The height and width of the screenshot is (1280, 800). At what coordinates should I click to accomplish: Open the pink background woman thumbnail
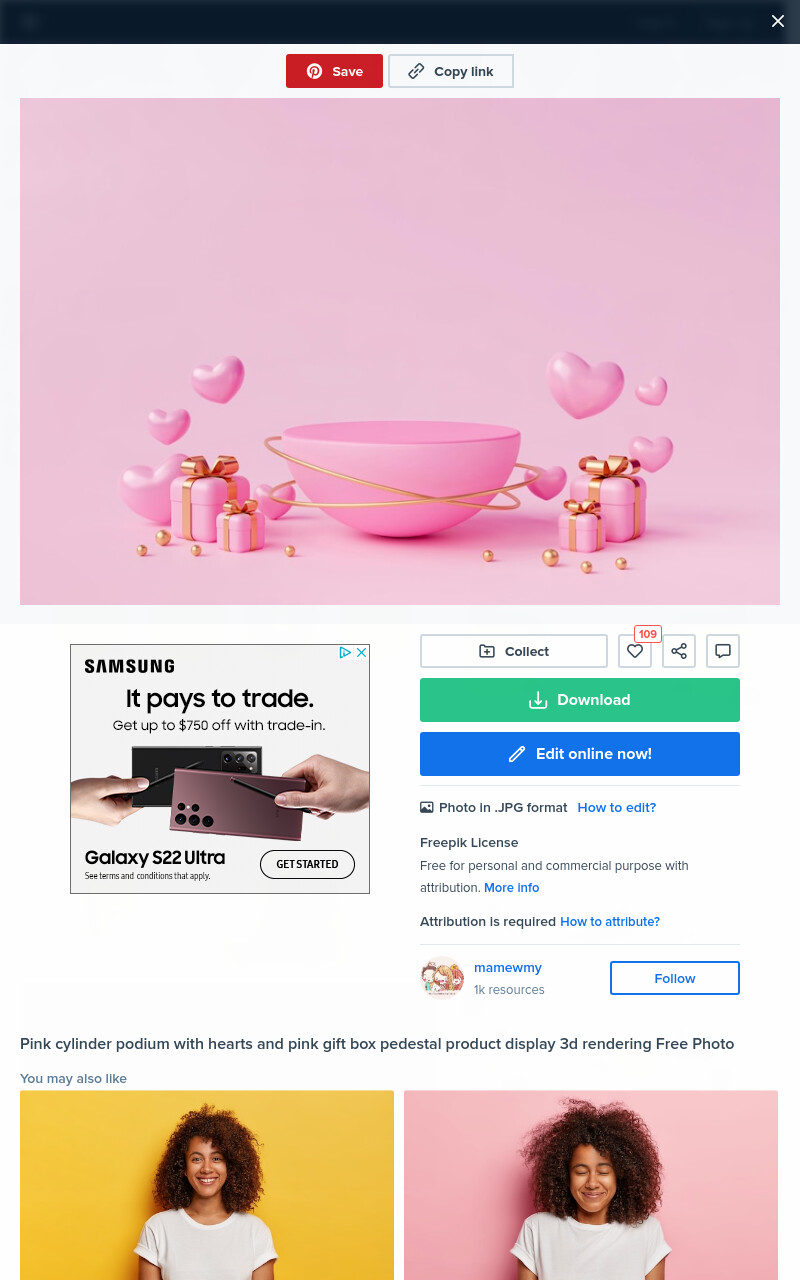point(591,1185)
